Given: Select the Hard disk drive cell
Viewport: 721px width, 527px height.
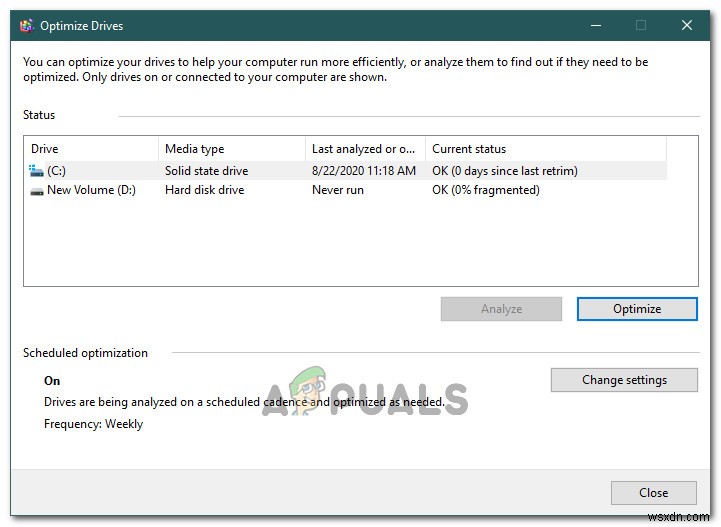Looking at the screenshot, I should point(205,190).
